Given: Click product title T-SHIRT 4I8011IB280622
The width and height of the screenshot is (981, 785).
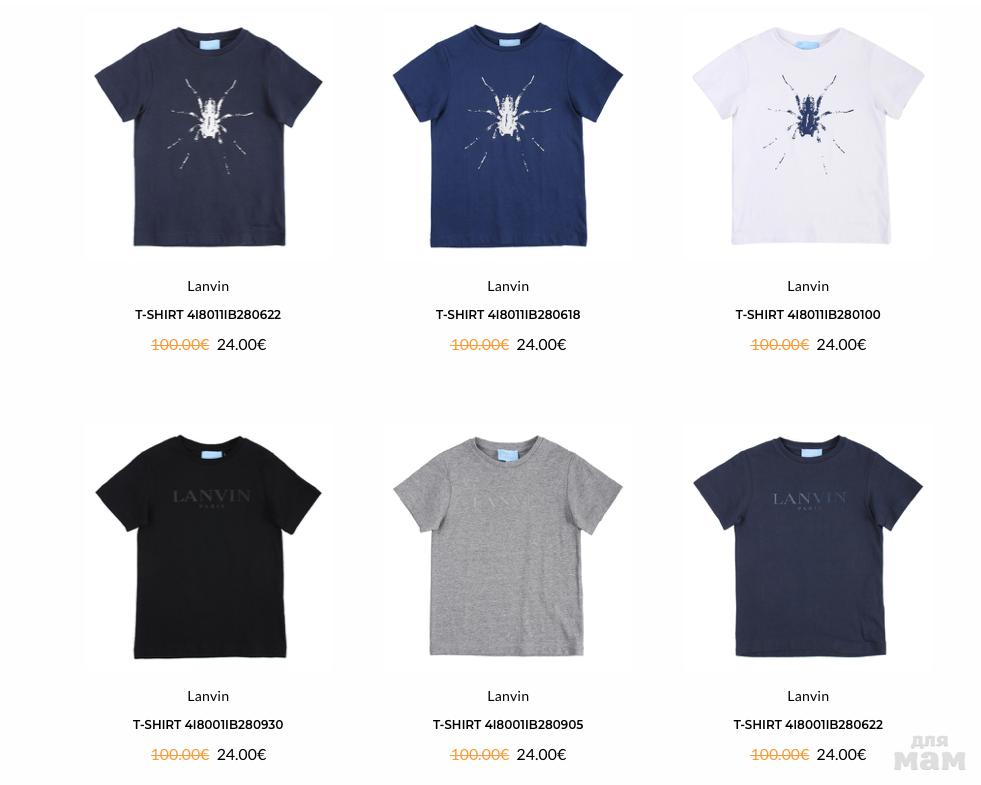Looking at the screenshot, I should click(208, 315).
